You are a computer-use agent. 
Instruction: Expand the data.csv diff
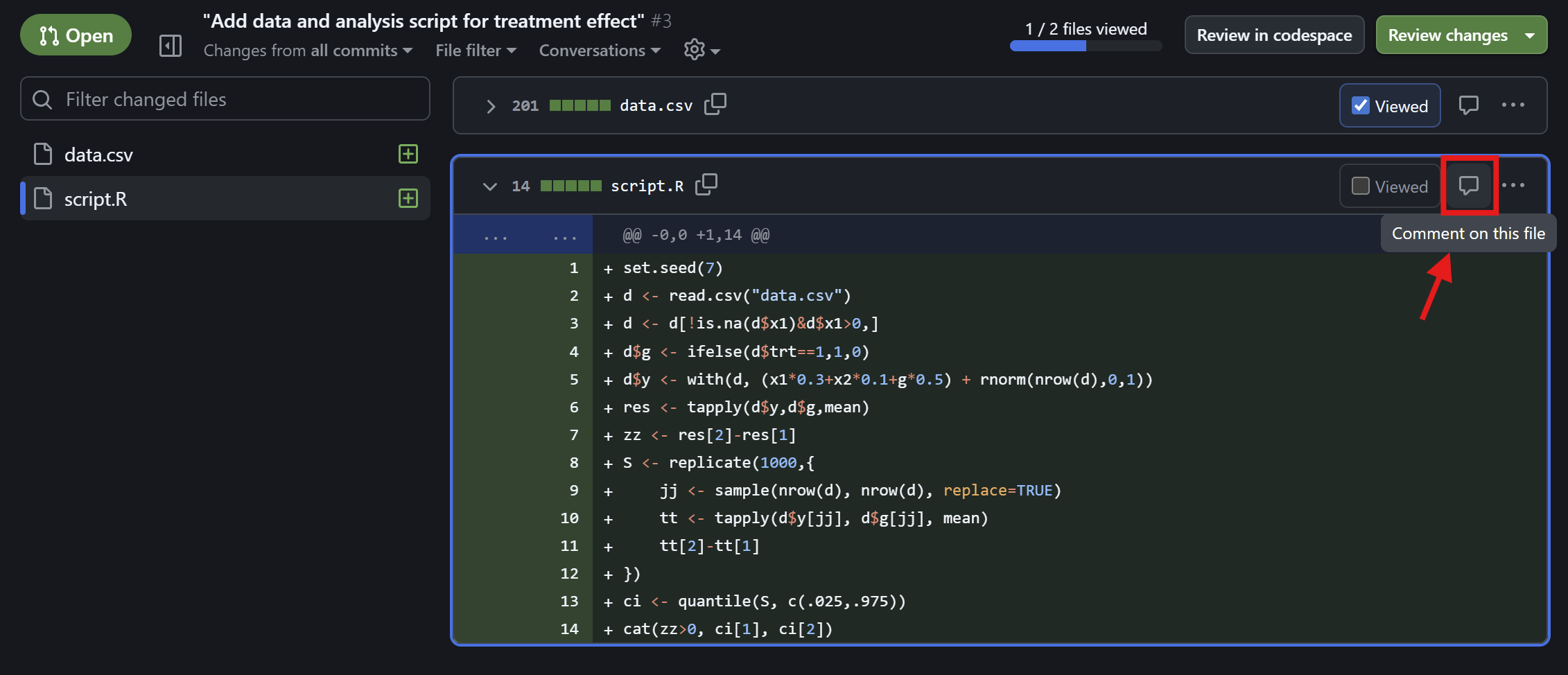coord(491,106)
